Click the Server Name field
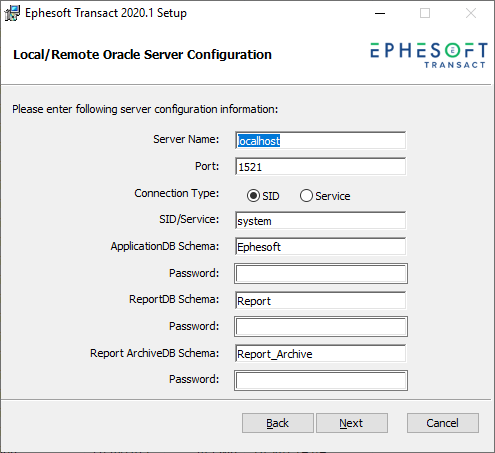 [x=320, y=140]
